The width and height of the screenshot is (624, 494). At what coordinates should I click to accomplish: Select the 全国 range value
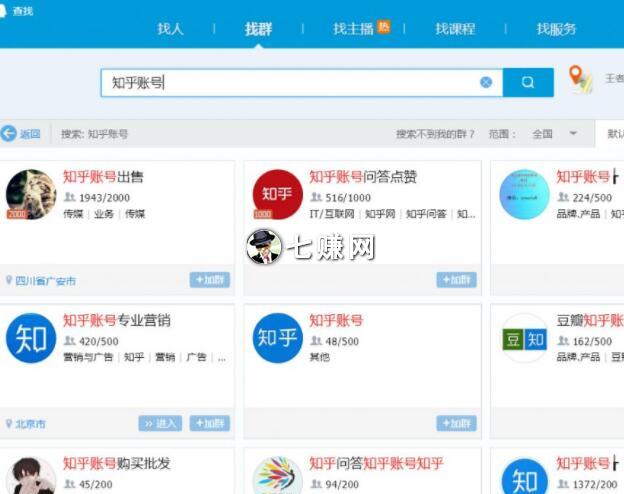pos(542,134)
